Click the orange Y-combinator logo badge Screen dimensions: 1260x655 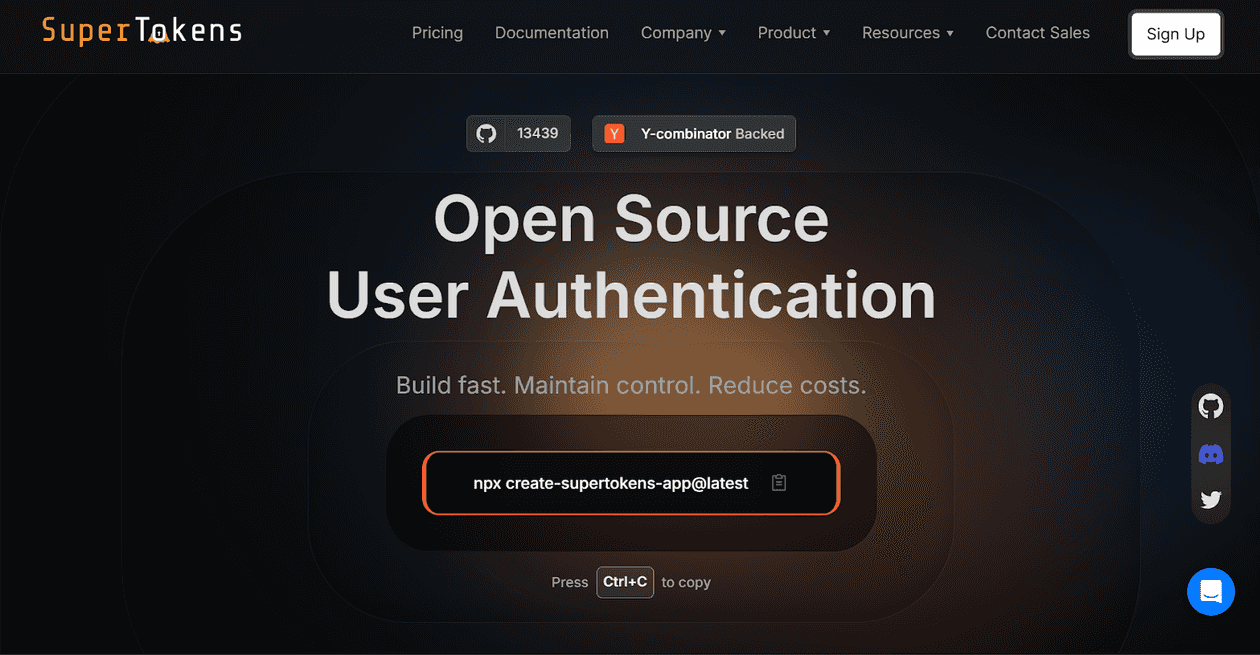[x=613, y=133]
